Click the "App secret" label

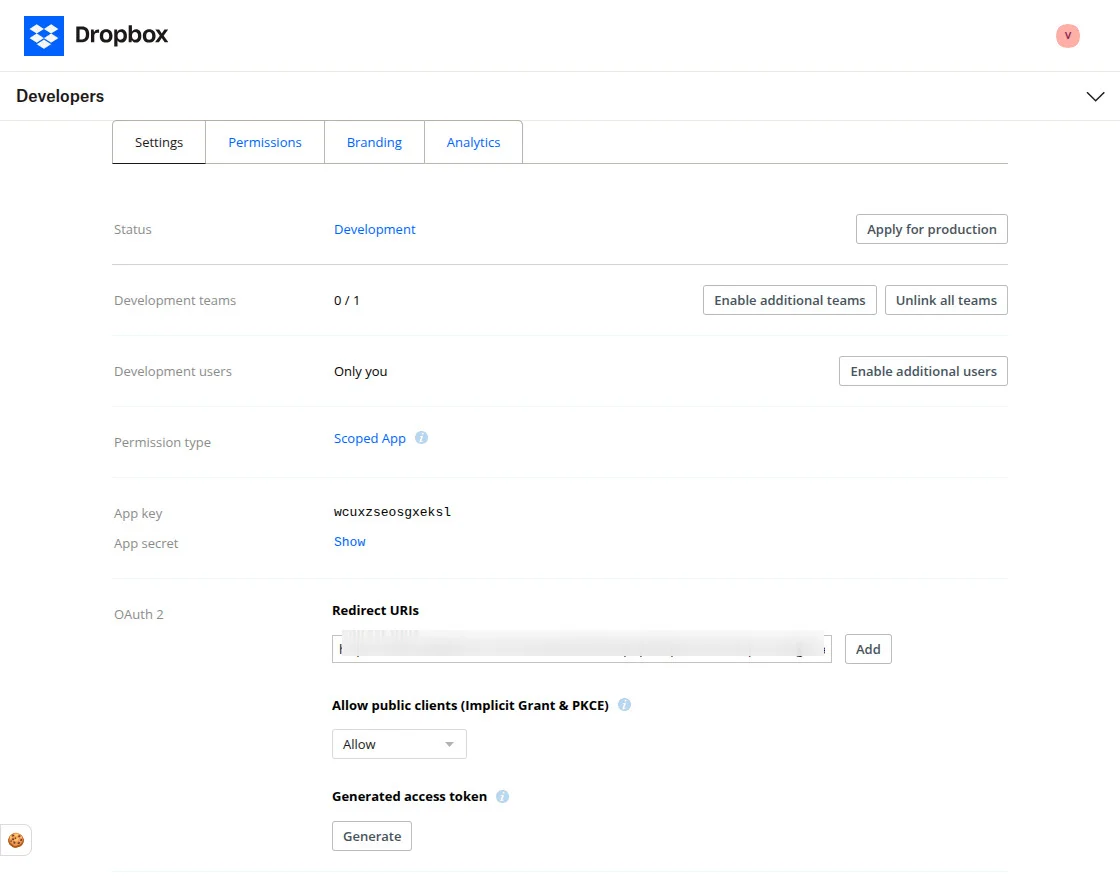146,544
